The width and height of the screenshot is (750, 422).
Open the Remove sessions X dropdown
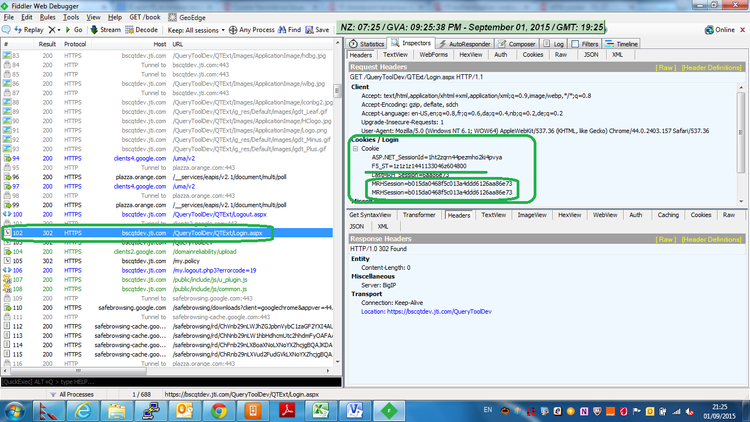coord(54,30)
